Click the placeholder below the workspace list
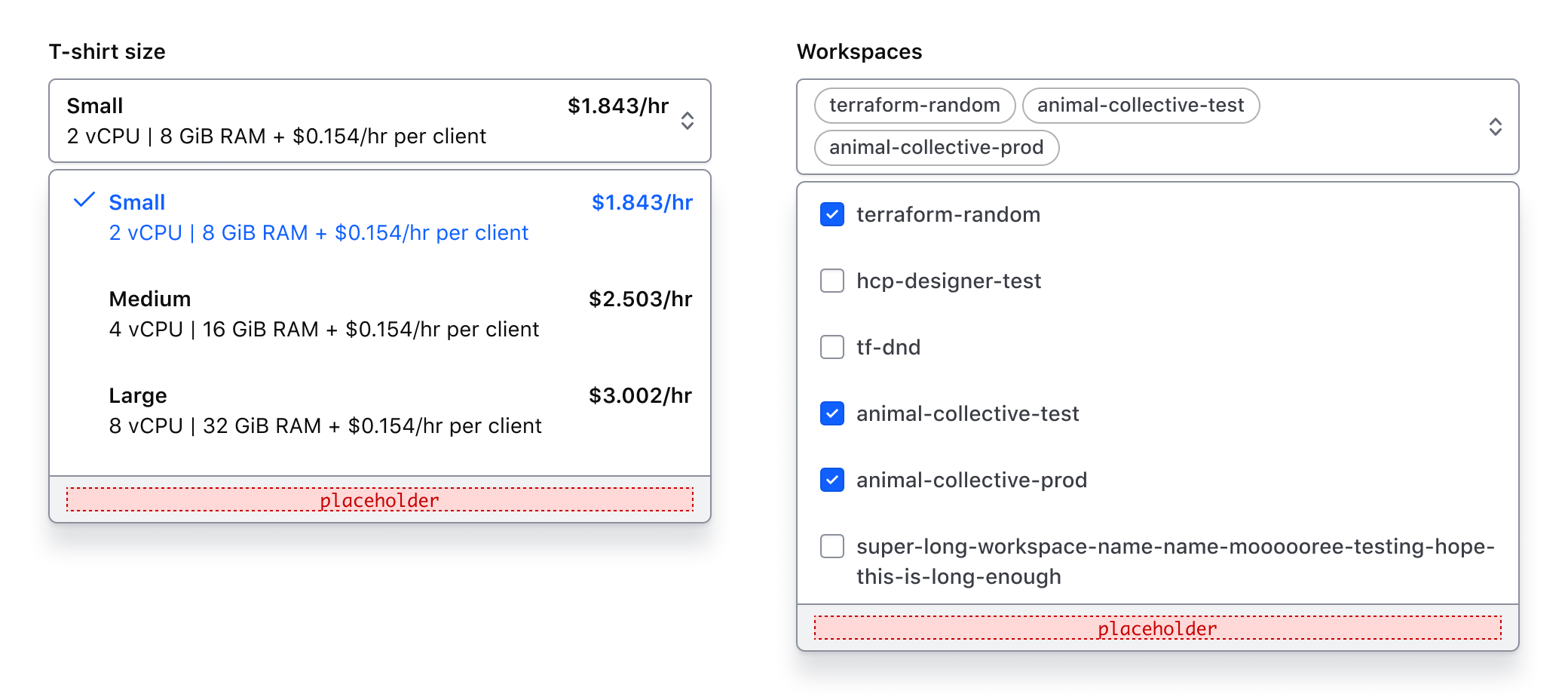1568x700 pixels. point(1156,628)
